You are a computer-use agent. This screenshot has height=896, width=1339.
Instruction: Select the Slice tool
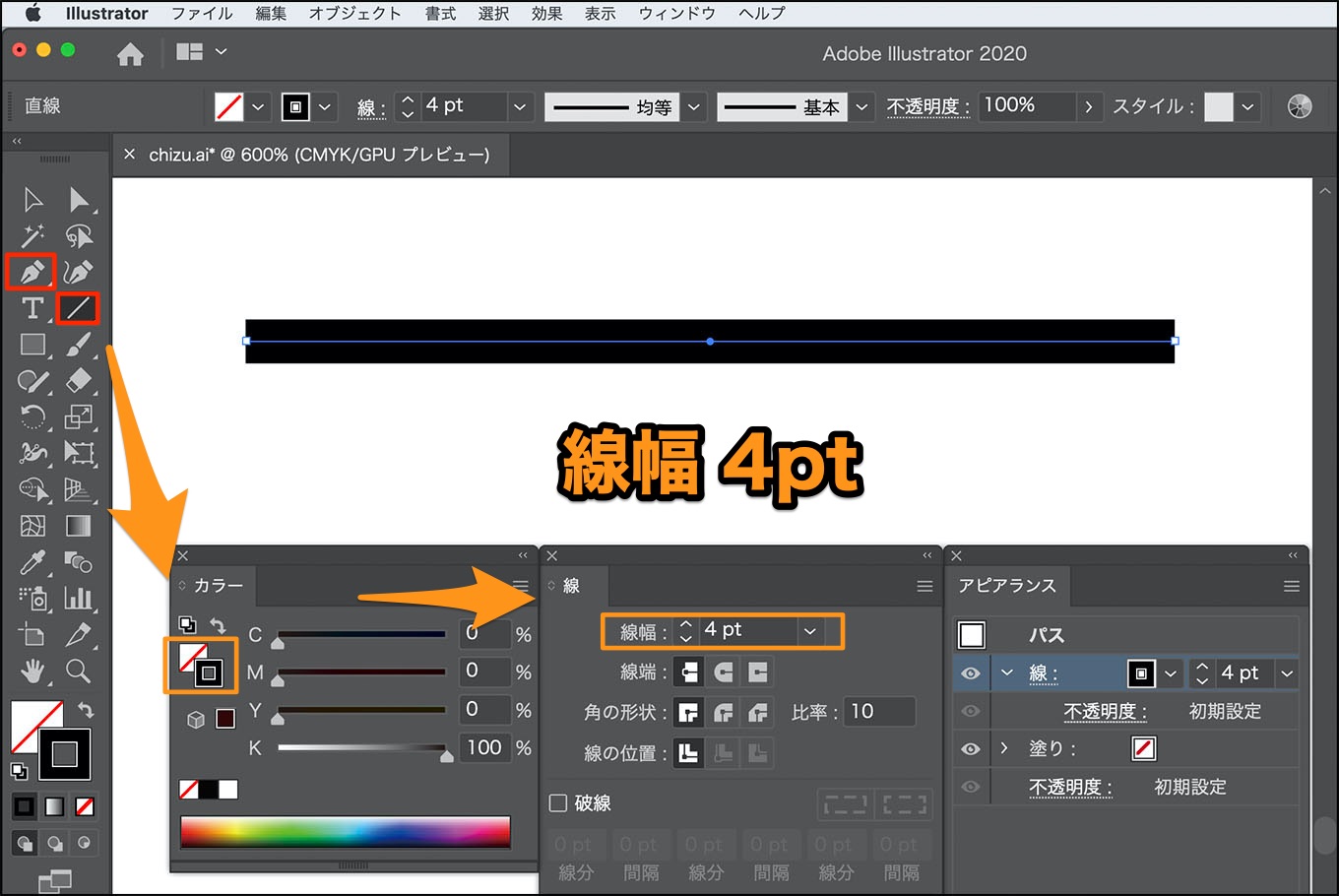tap(79, 635)
